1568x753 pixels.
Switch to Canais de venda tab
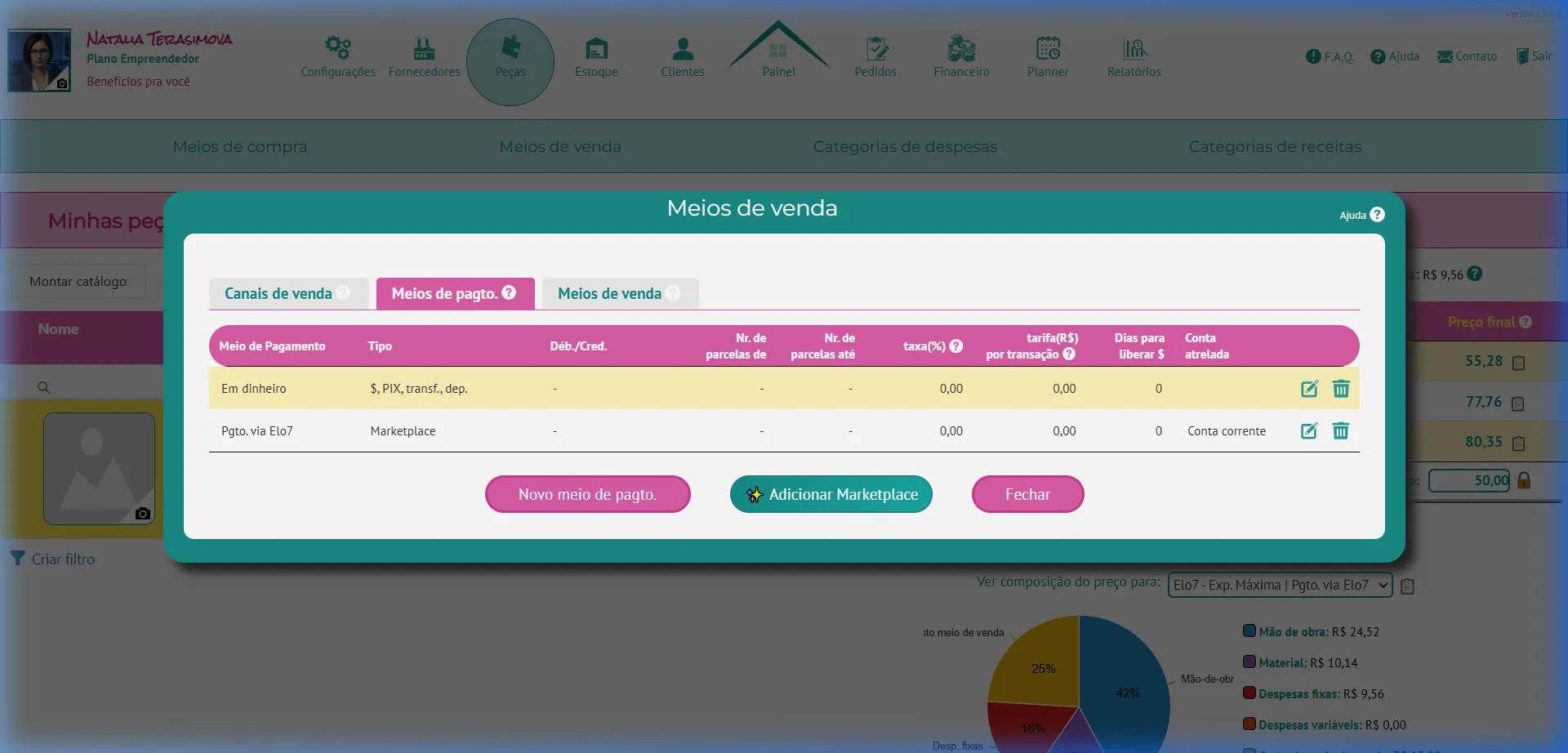click(x=278, y=294)
